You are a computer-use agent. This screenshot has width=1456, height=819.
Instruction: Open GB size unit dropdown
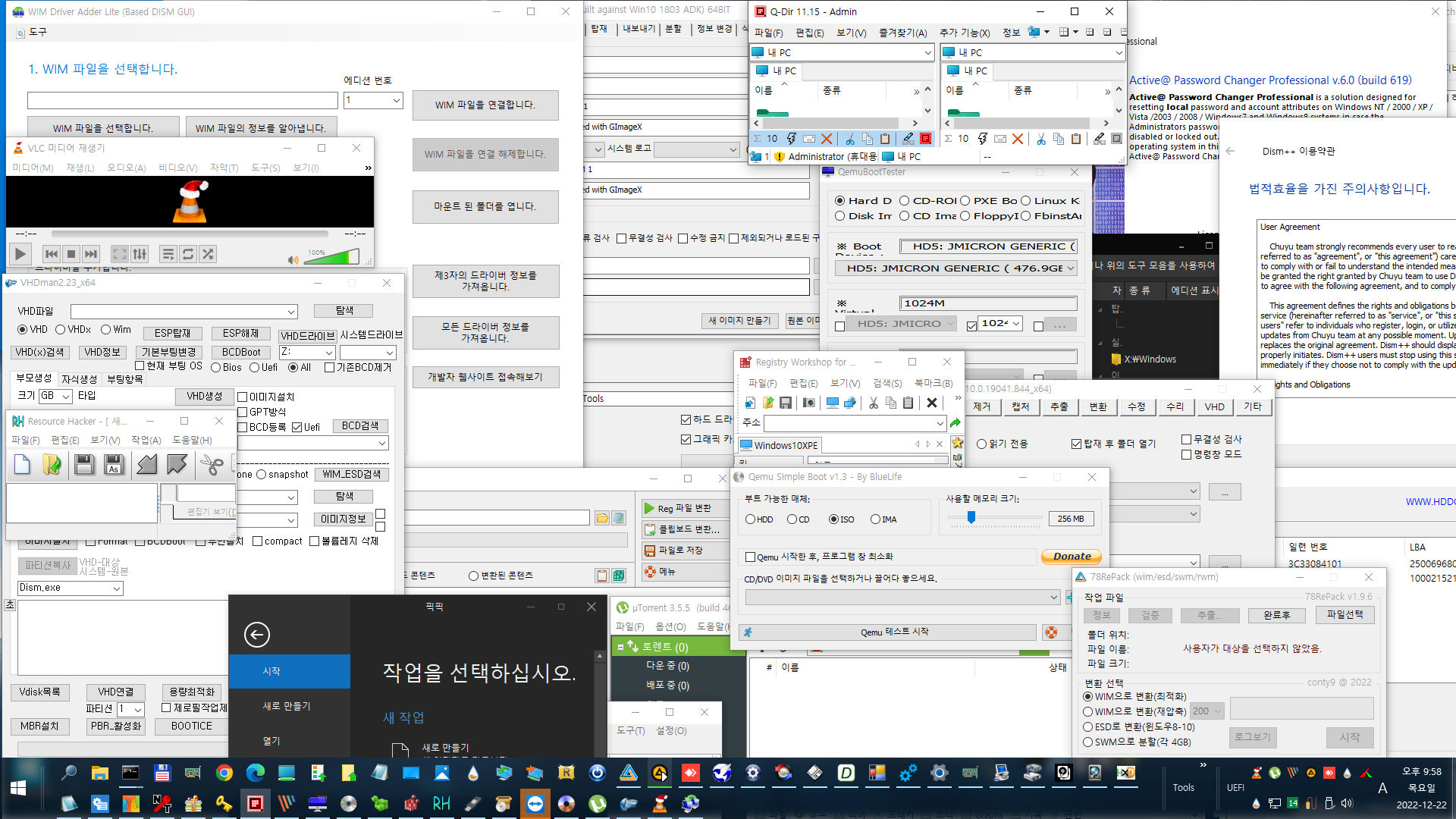tap(66, 396)
